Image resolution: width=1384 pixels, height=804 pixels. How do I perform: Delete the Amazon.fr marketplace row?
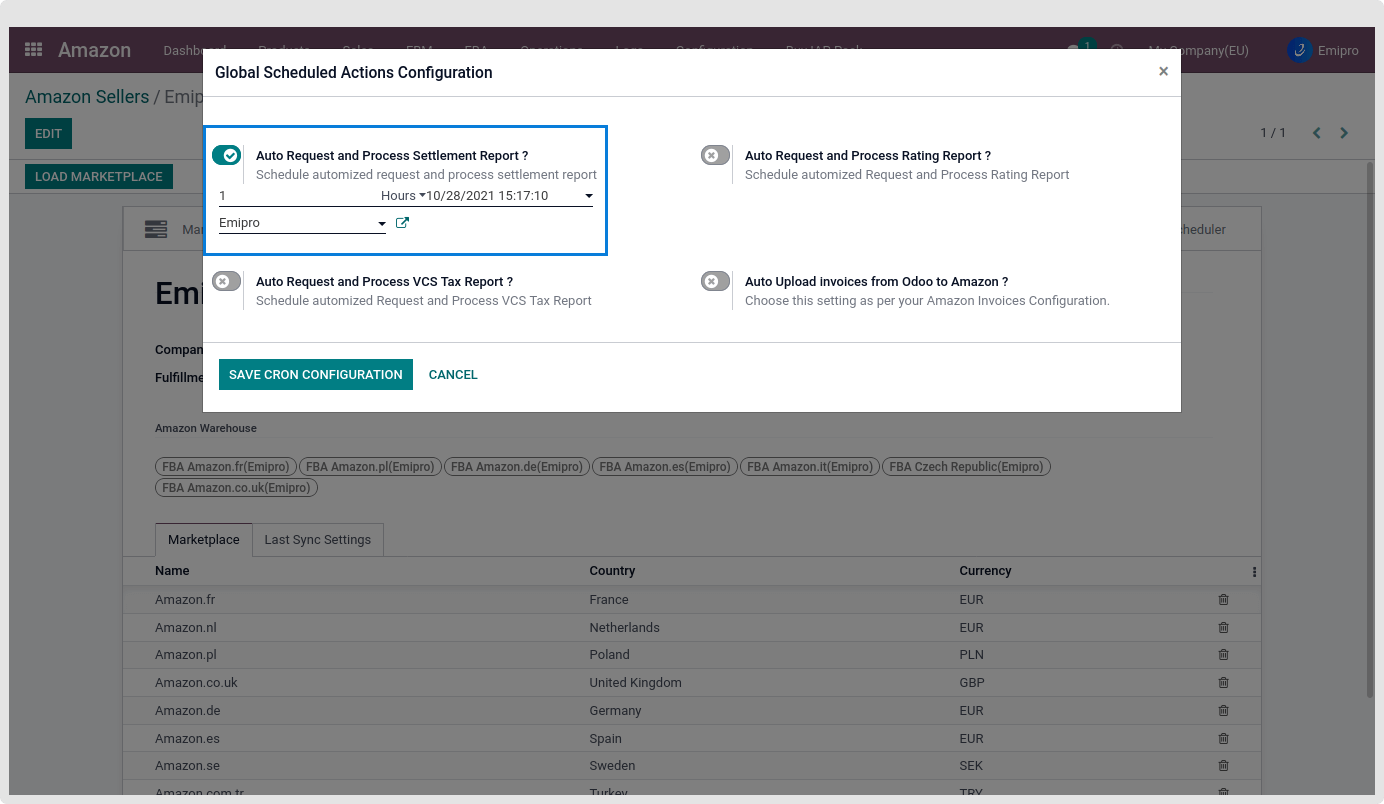(x=1223, y=600)
